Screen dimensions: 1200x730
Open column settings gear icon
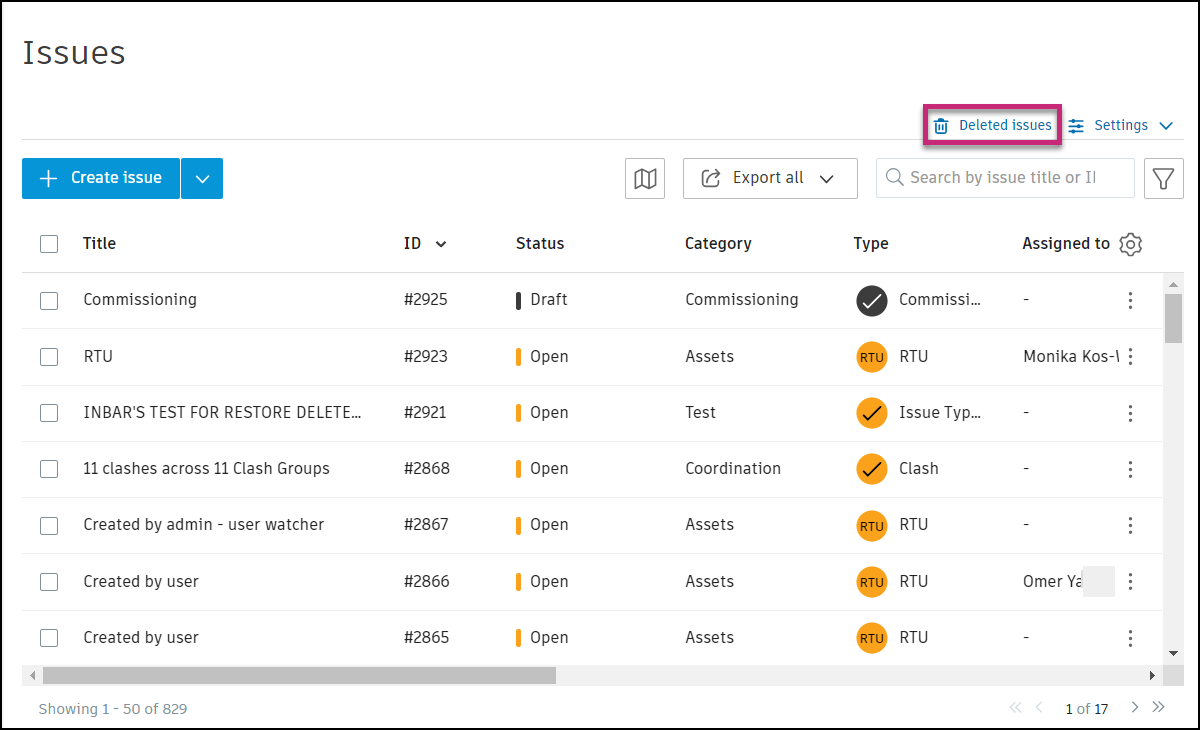(1131, 244)
